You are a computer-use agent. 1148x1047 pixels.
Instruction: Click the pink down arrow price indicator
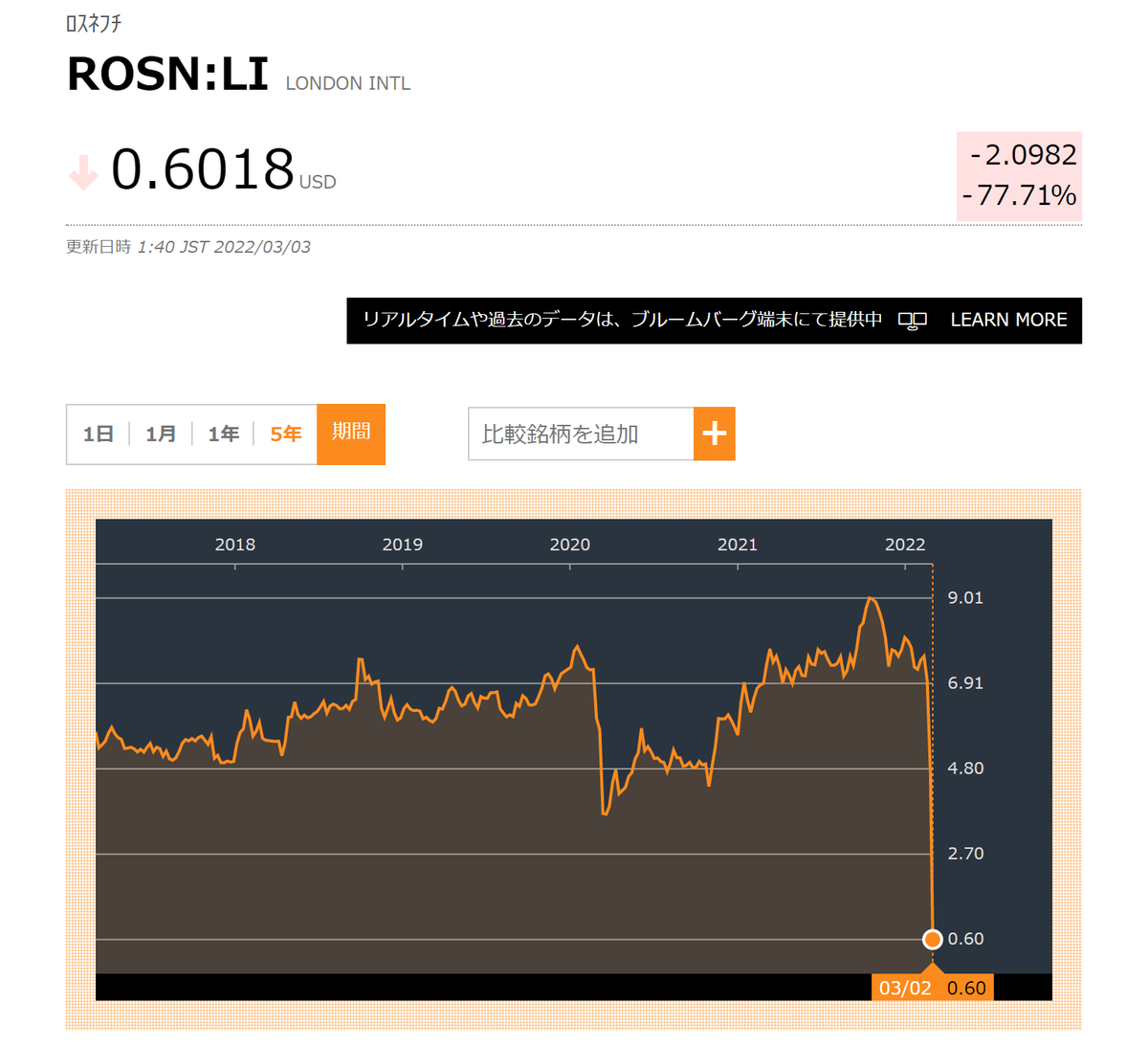pos(83,172)
